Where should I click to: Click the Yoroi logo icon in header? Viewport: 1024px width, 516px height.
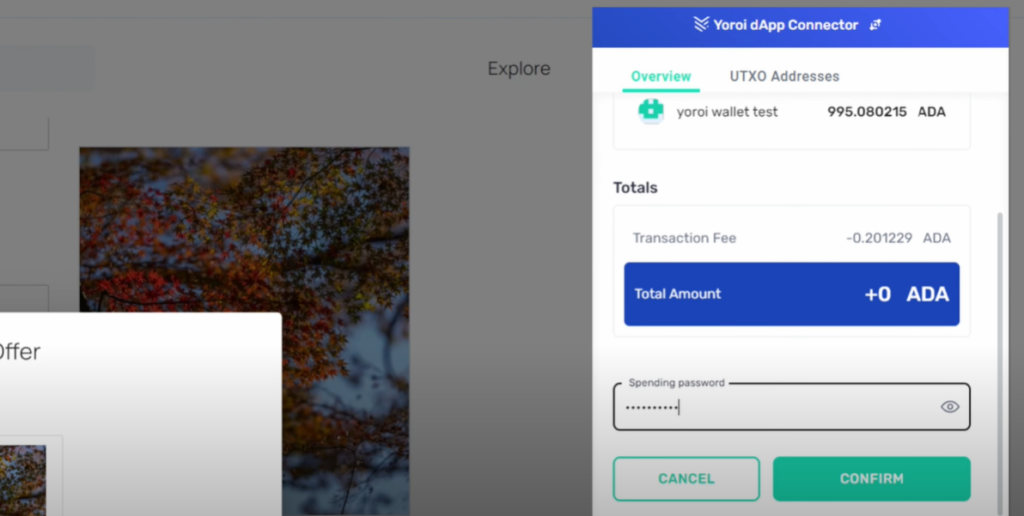[x=701, y=25]
